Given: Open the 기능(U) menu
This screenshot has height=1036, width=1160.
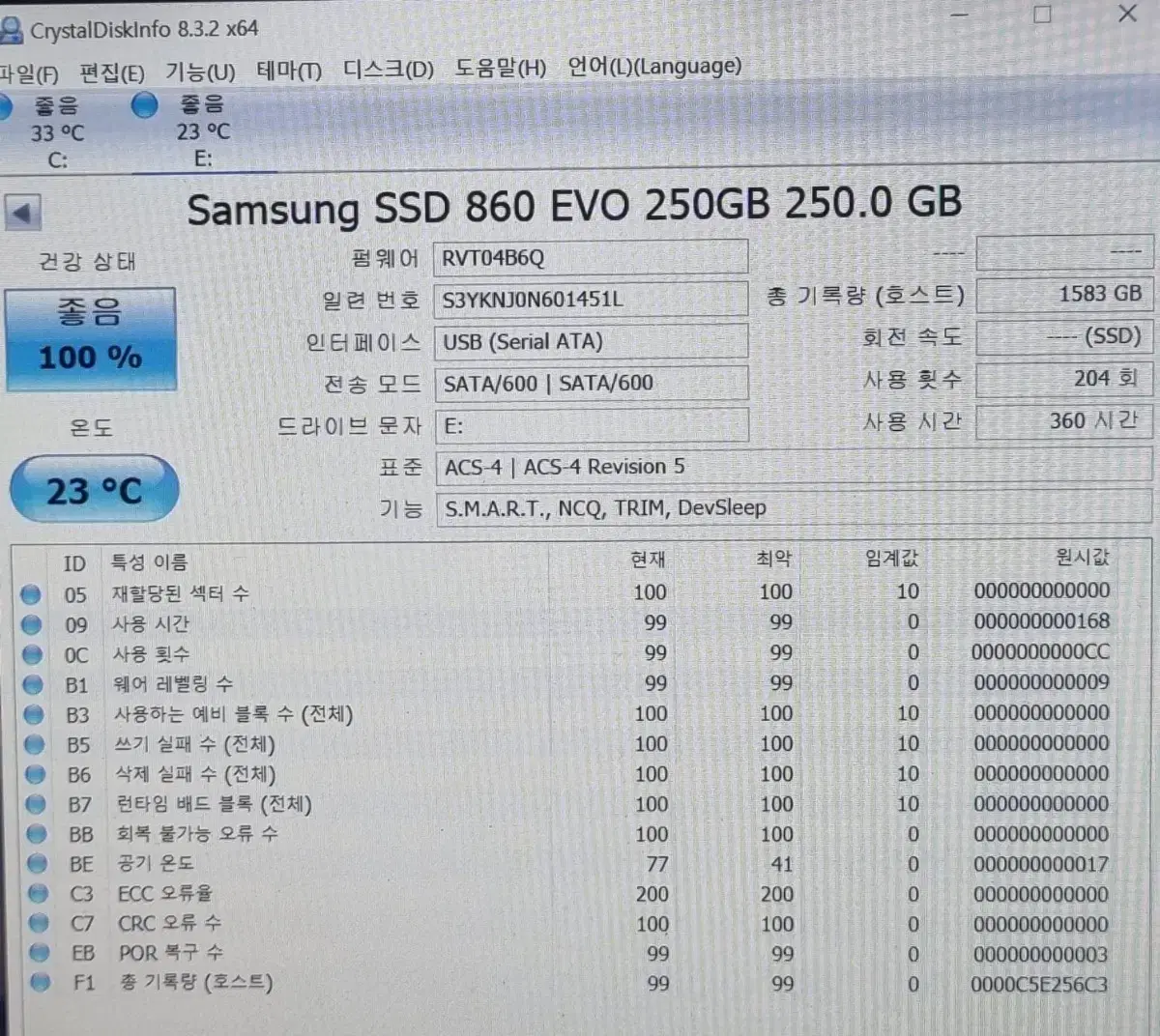Looking at the screenshot, I should point(200,72).
